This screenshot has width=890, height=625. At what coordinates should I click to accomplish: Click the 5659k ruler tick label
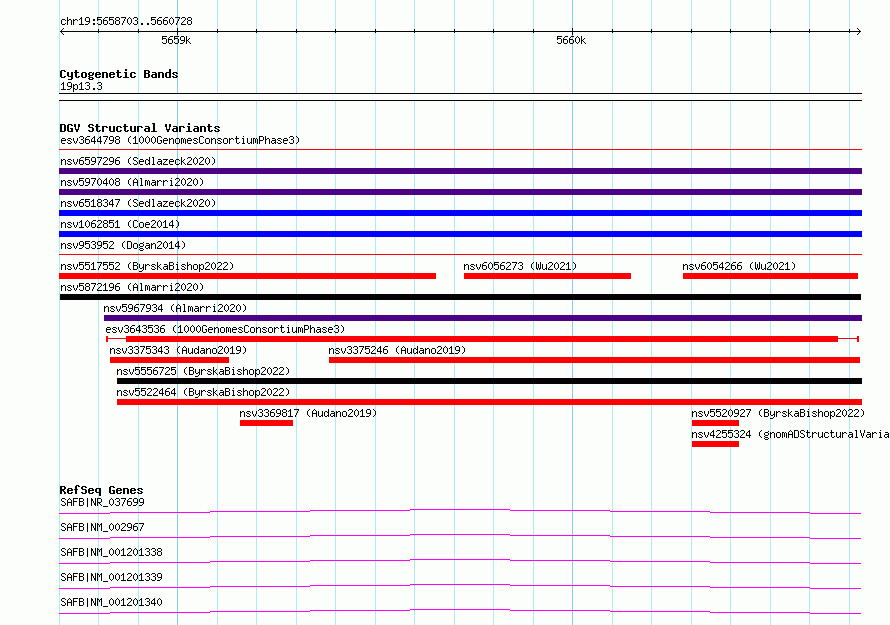pos(176,40)
